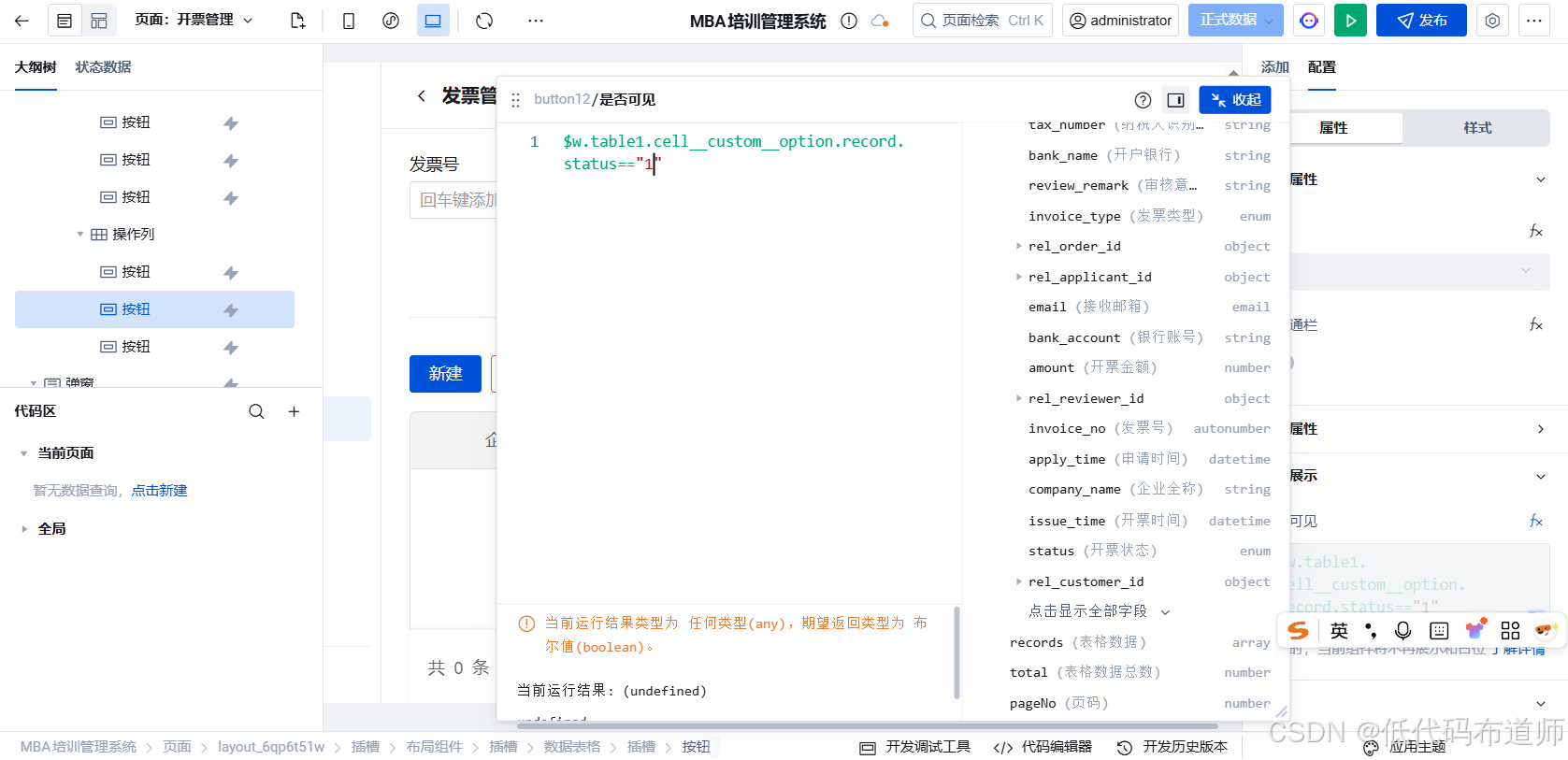
Task: Add new item in code area
Action: pyautogui.click(x=294, y=411)
